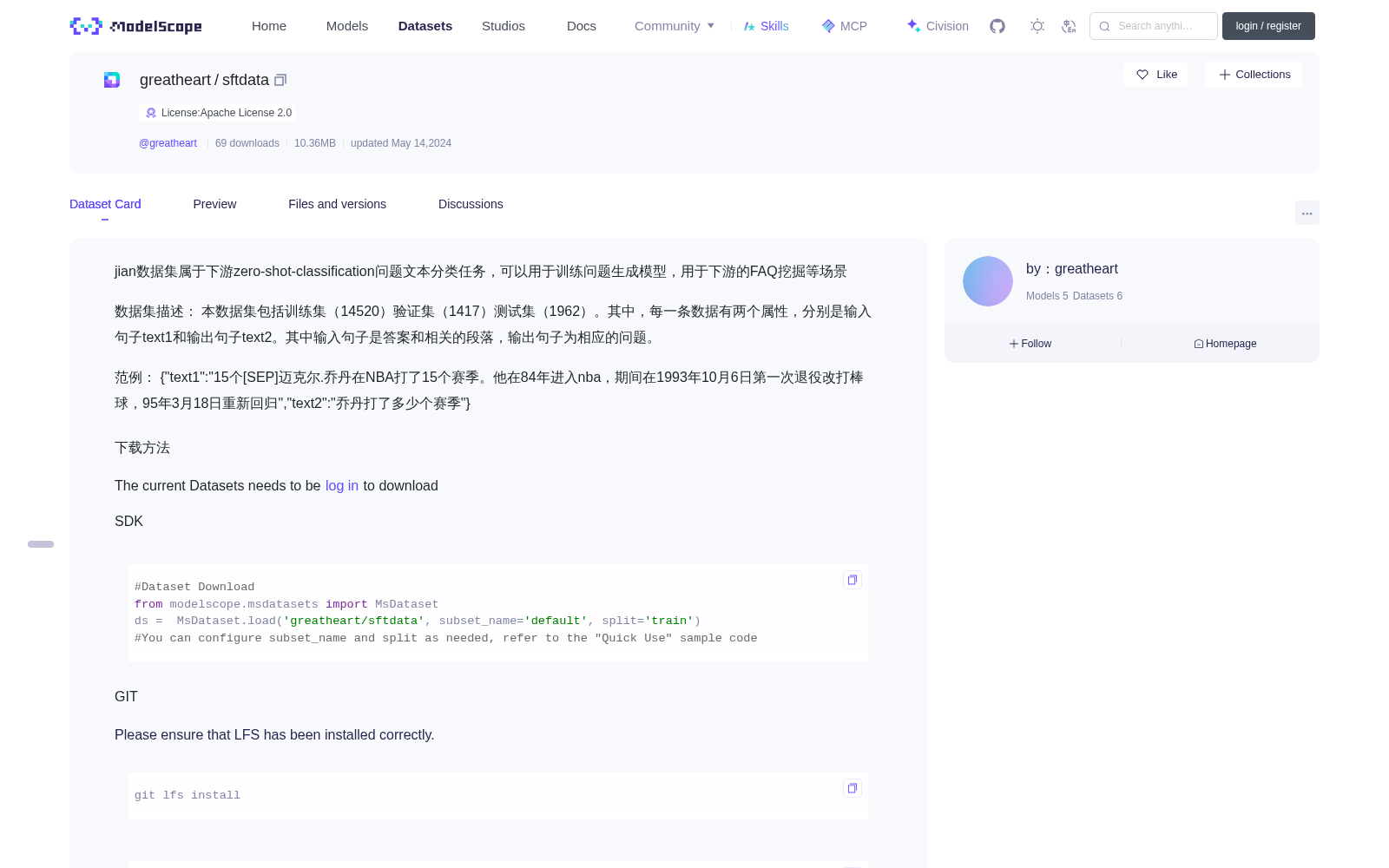
Task: Click the collapsed side panel handle
Action: pyautogui.click(x=41, y=544)
